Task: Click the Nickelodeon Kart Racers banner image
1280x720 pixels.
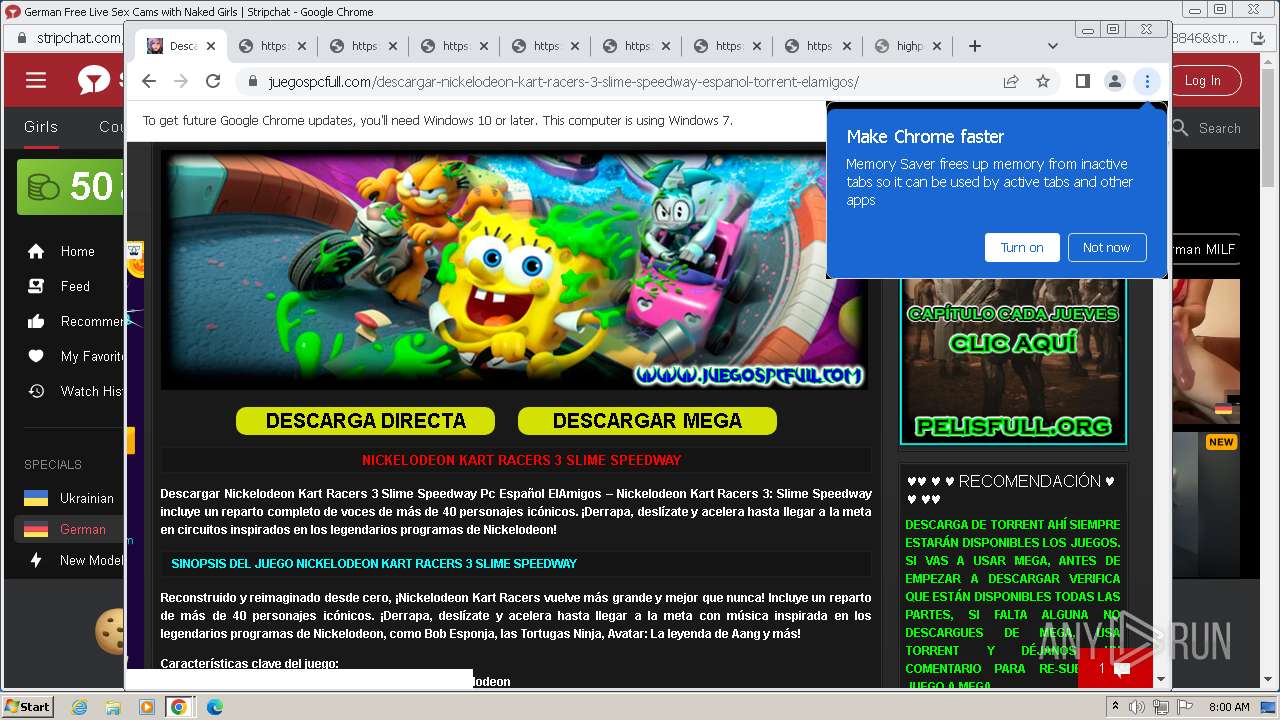Action: (x=514, y=270)
